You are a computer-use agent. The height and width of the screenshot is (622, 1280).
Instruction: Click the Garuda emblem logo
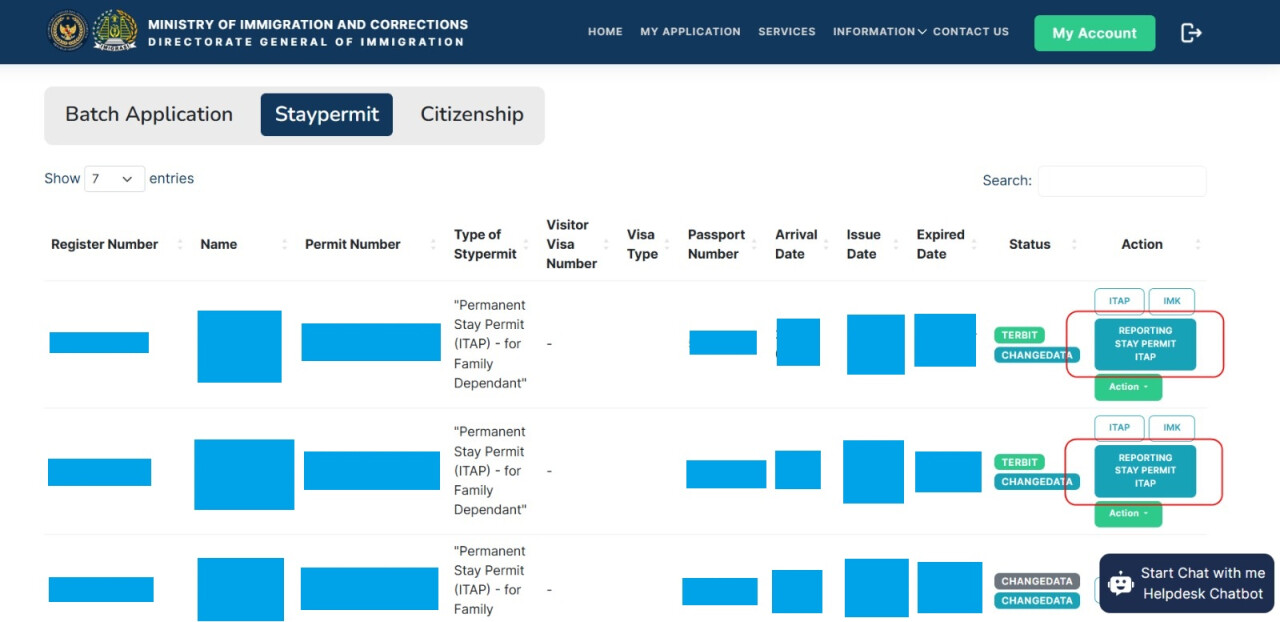68,31
